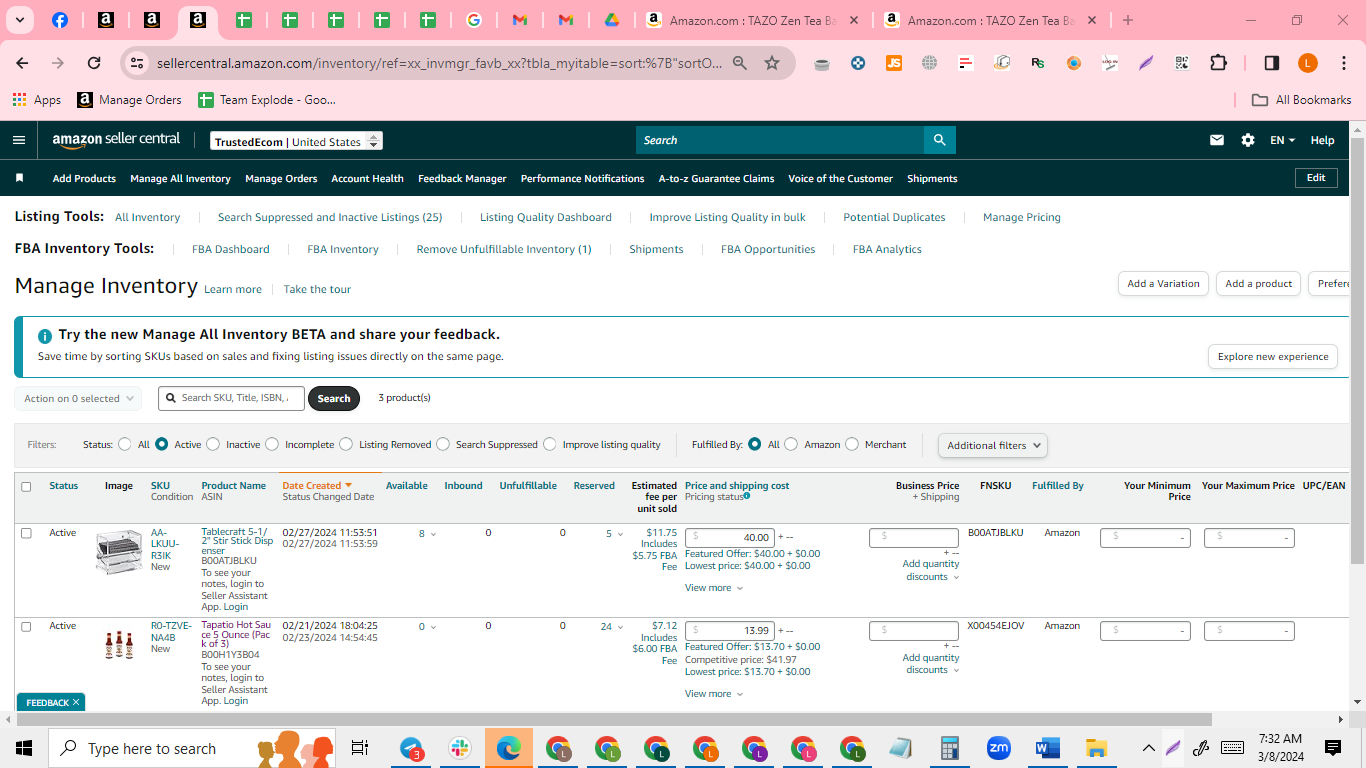The image size is (1366, 768).
Task: Open the FBA Dashboard tab link
Action: pyautogui.click(x=231, y=249)
